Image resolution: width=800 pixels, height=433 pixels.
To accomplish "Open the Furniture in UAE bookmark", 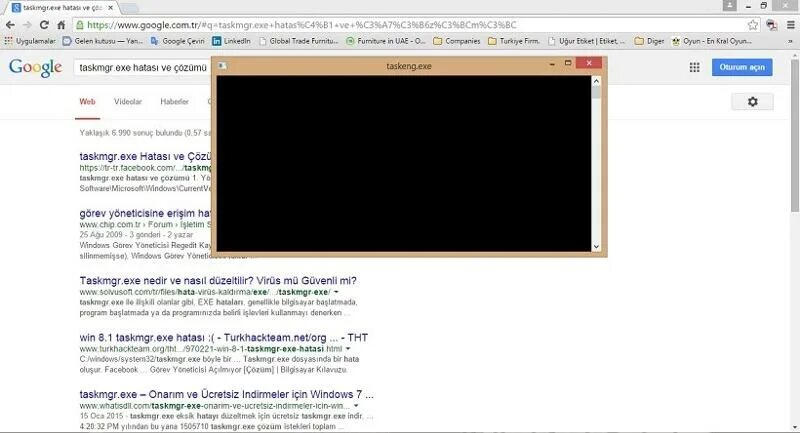I will point(386,41).
